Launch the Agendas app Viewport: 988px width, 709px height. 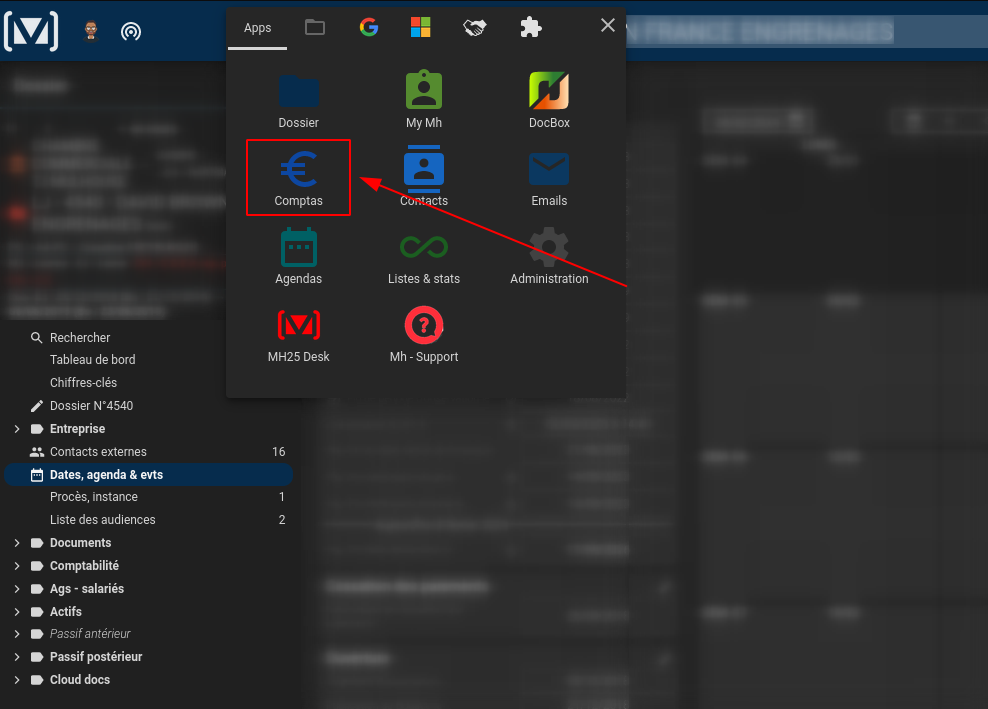[x=299, y=257]
